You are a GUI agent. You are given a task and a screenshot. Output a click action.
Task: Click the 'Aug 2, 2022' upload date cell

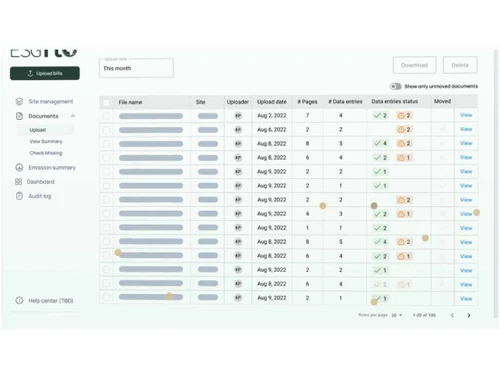[x=272, y=115]
